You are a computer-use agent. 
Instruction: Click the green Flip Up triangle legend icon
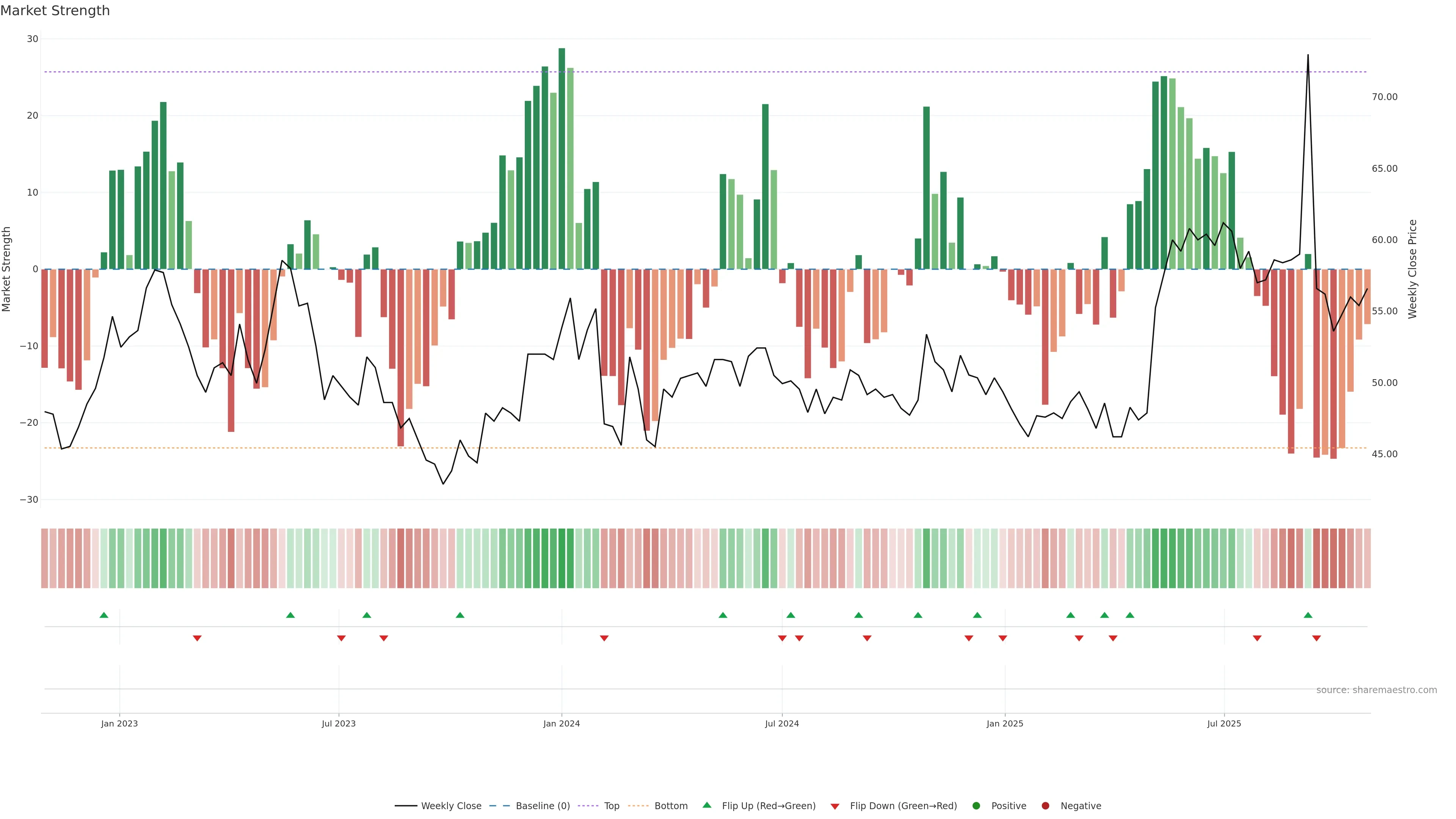tap(706, 805)
